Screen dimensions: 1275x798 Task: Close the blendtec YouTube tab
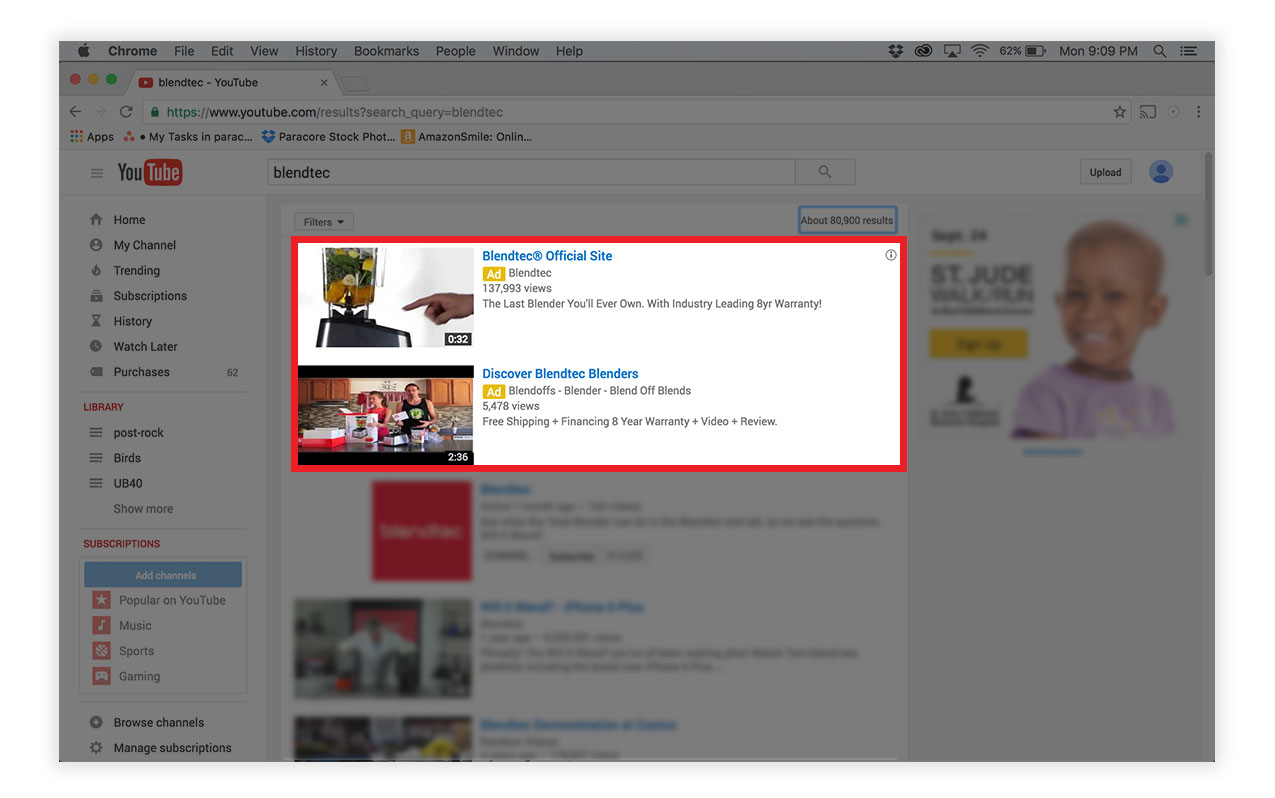323,83
